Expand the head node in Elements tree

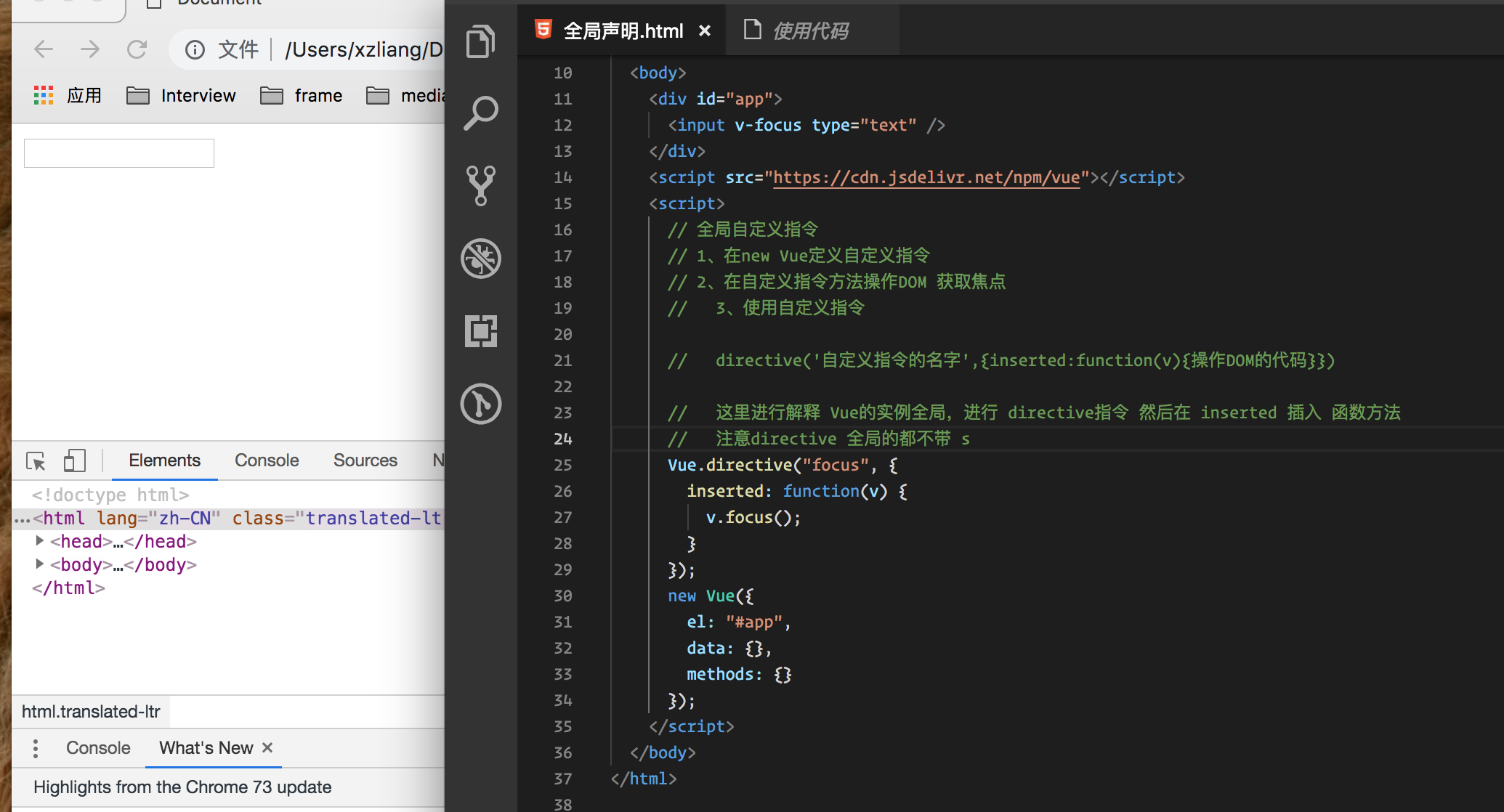(x=40, y=541)
